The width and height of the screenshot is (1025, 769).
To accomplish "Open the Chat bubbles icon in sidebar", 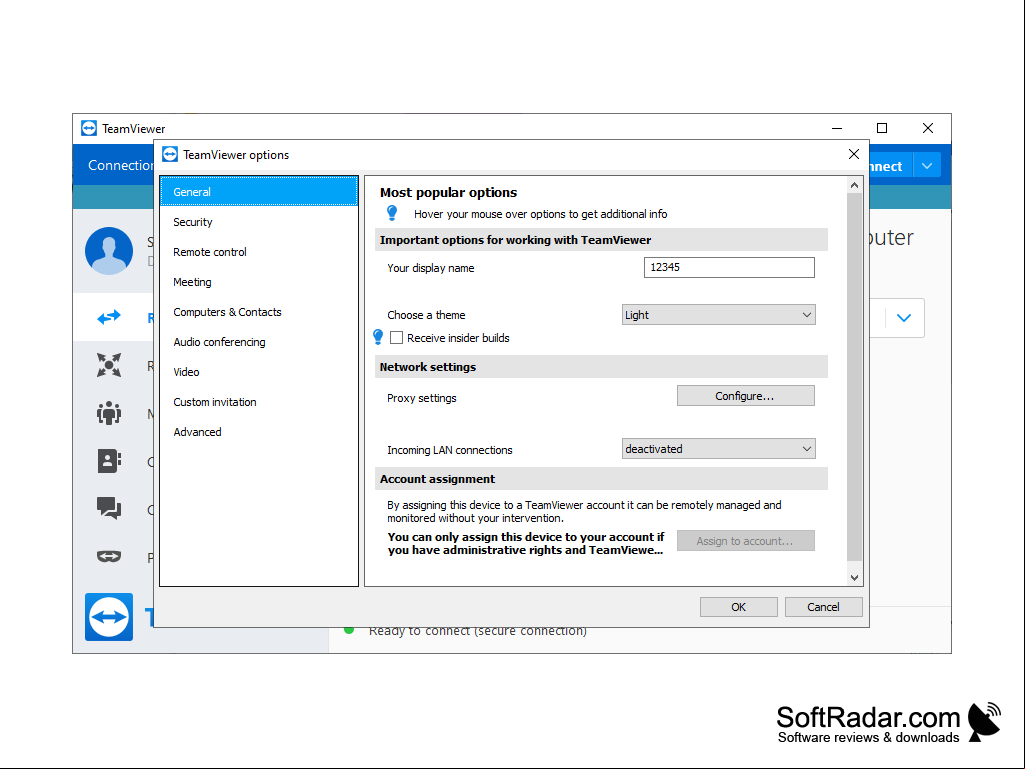I will click(x=109, y=508).
